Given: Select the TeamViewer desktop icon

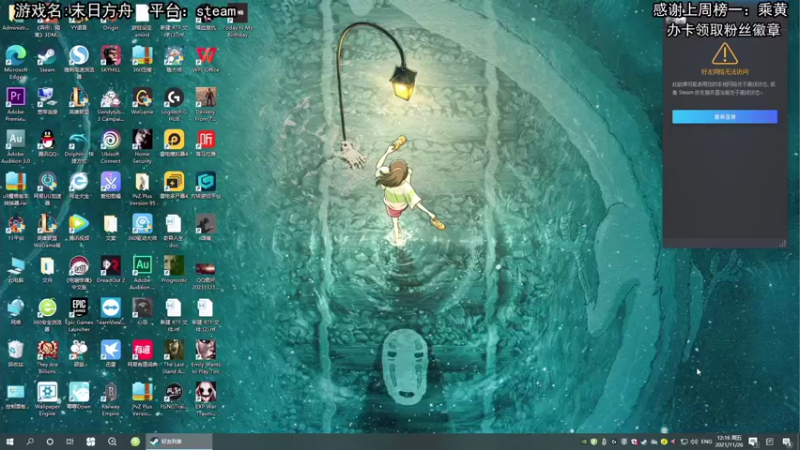Looking at the screenshot, I should coord(110,308).
